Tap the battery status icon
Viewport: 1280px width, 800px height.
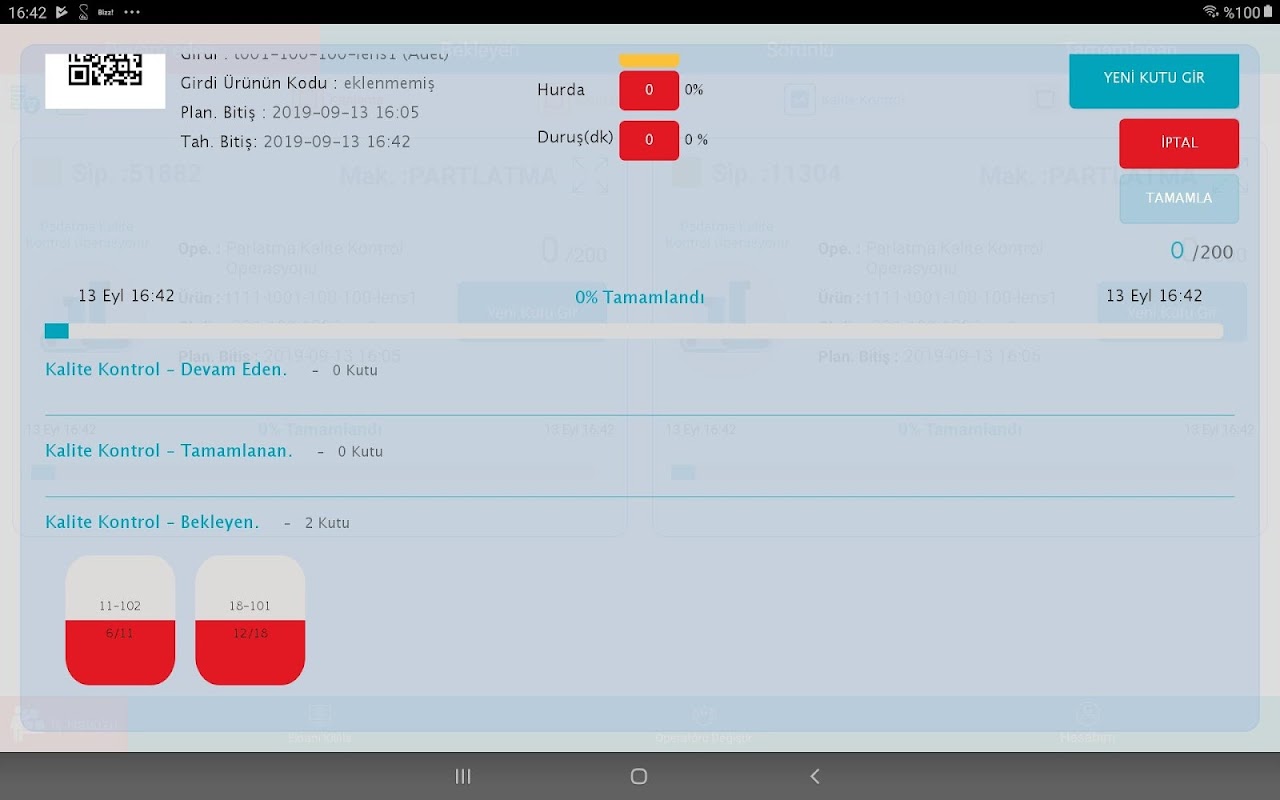[1268, 12]
